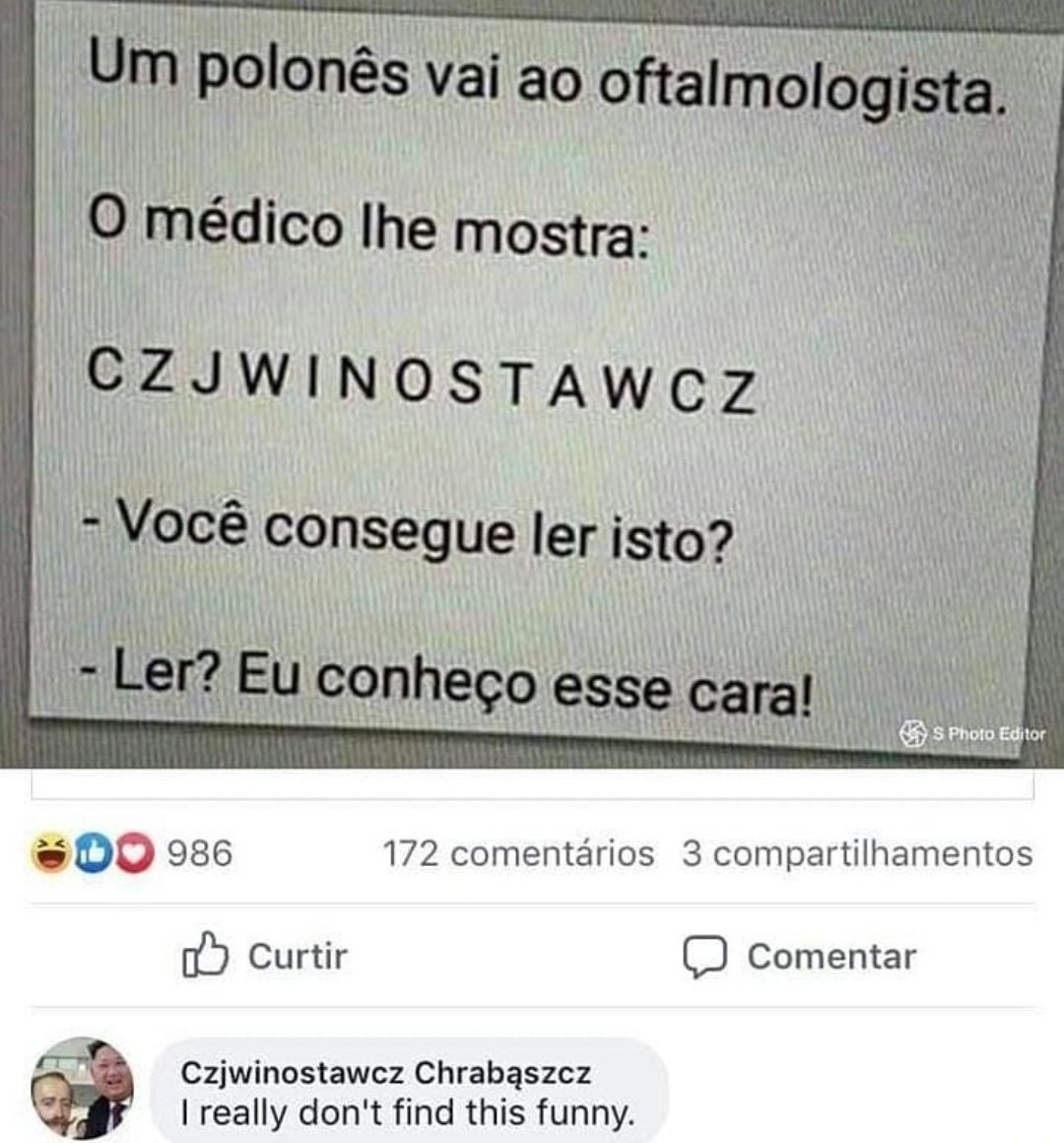Click the S Photo Editor watermark logo
The height and width of the screenshot is (1143, 1064).
[912, 733]
